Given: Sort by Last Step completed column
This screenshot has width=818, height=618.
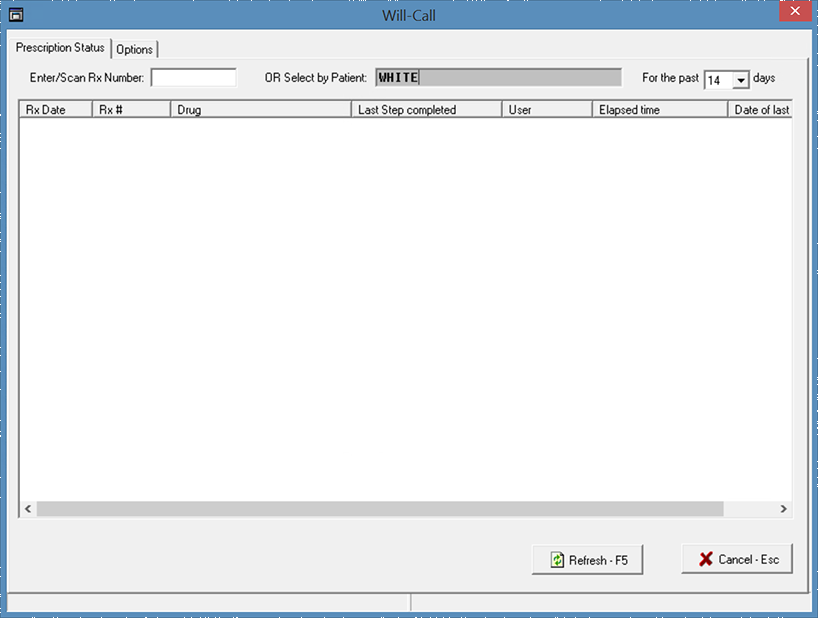Looking at the screenshot, I should tap(426, 110).
